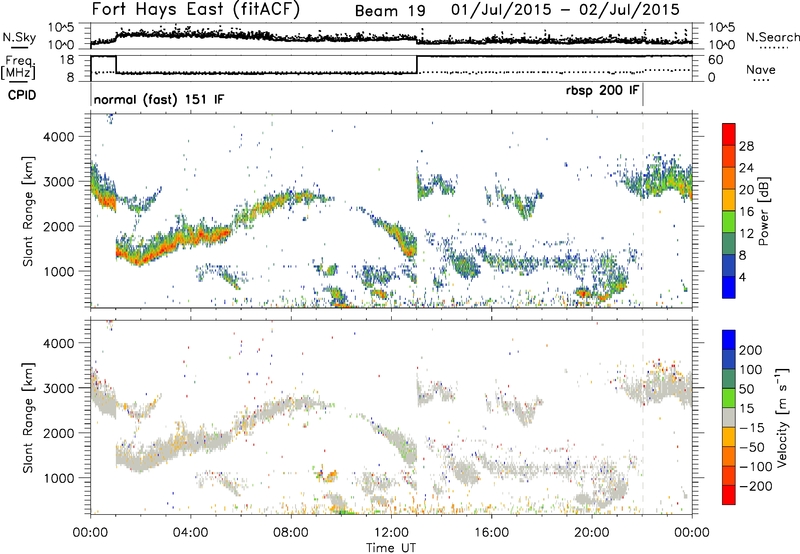Click the '16:00' time axis tick label

491,533
